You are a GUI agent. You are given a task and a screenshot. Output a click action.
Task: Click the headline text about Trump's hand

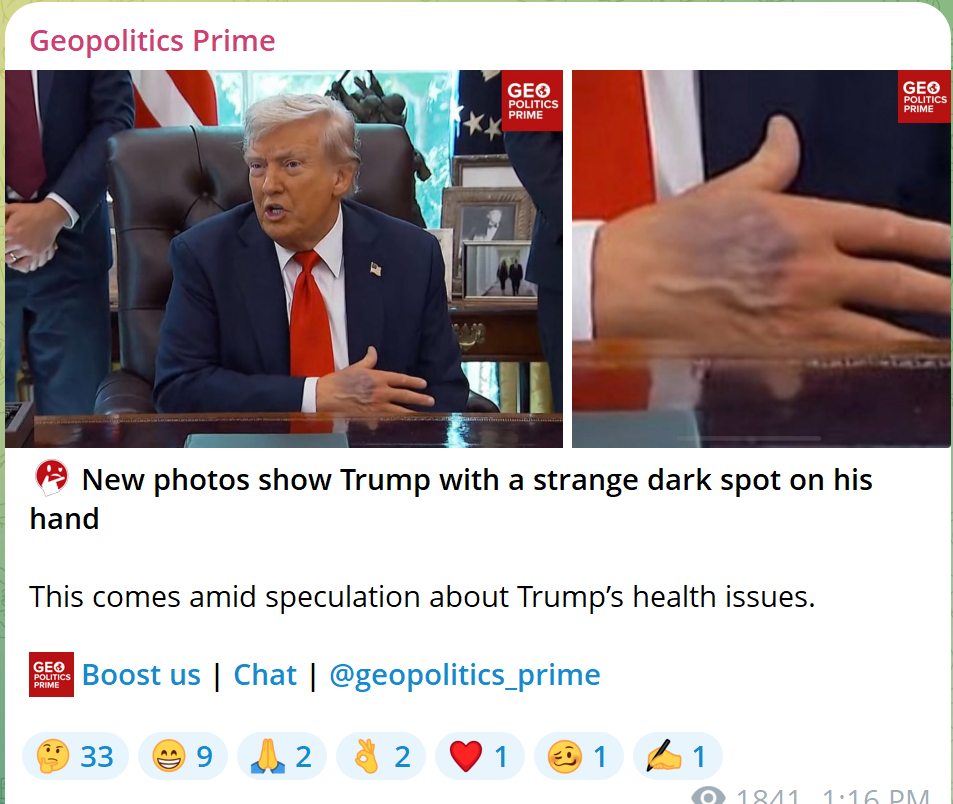coord(451,499)
